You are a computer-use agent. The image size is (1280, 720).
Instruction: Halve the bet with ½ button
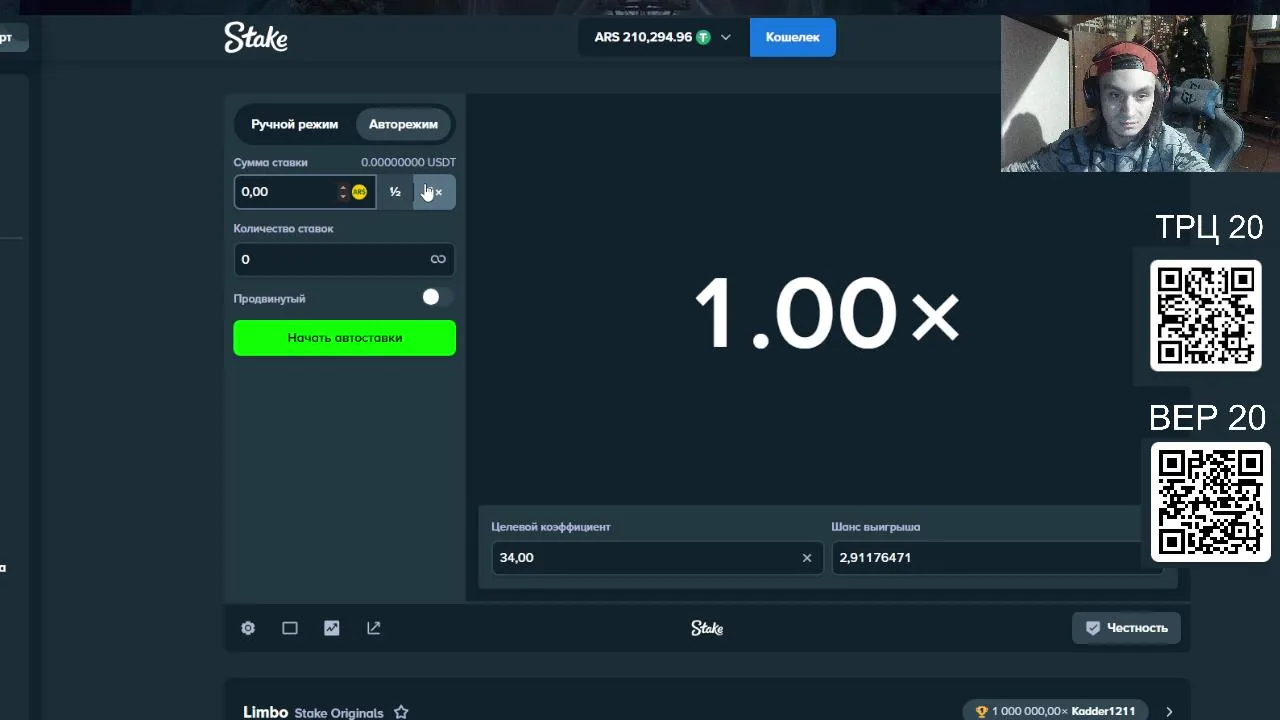395,192
